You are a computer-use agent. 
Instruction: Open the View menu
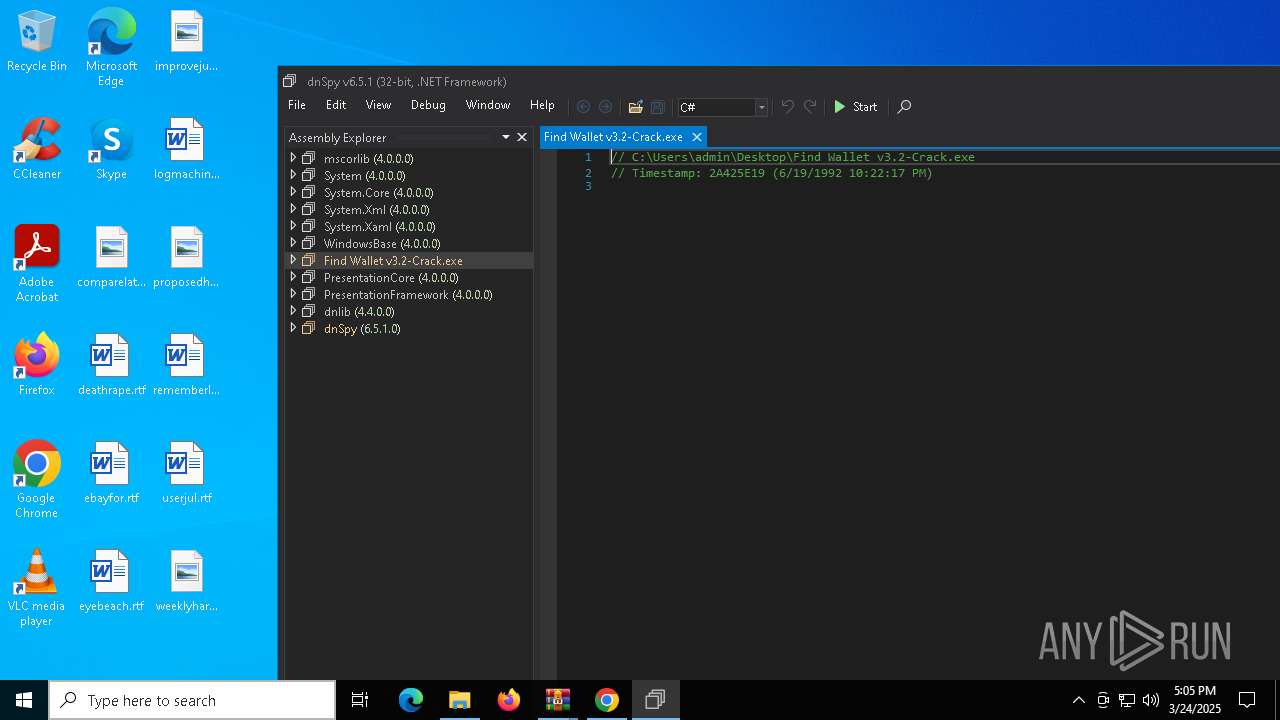tap(378, 105)
